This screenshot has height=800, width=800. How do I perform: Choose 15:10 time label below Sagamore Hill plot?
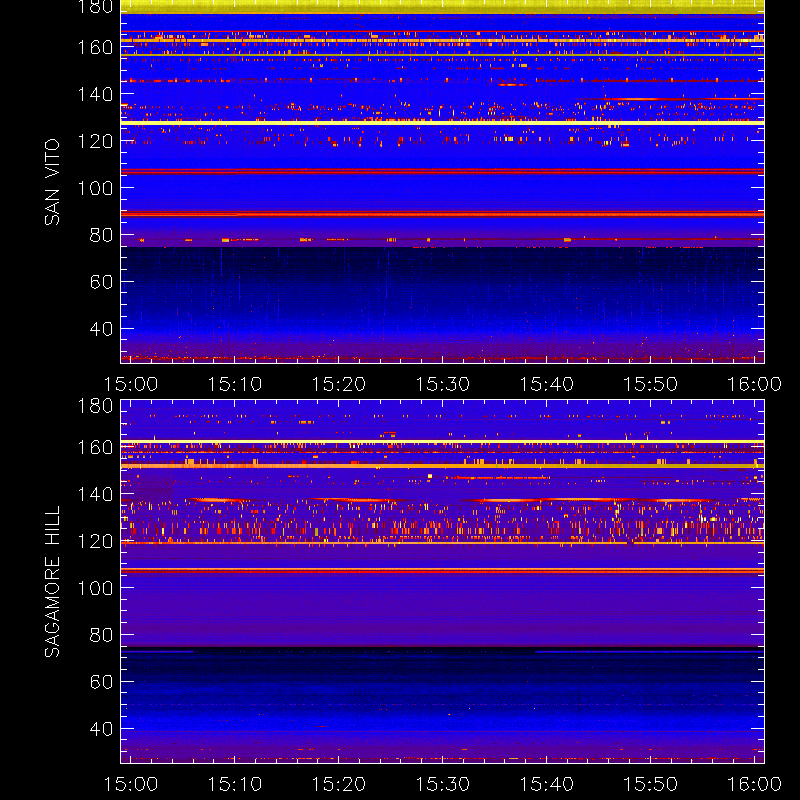[235, 784]
